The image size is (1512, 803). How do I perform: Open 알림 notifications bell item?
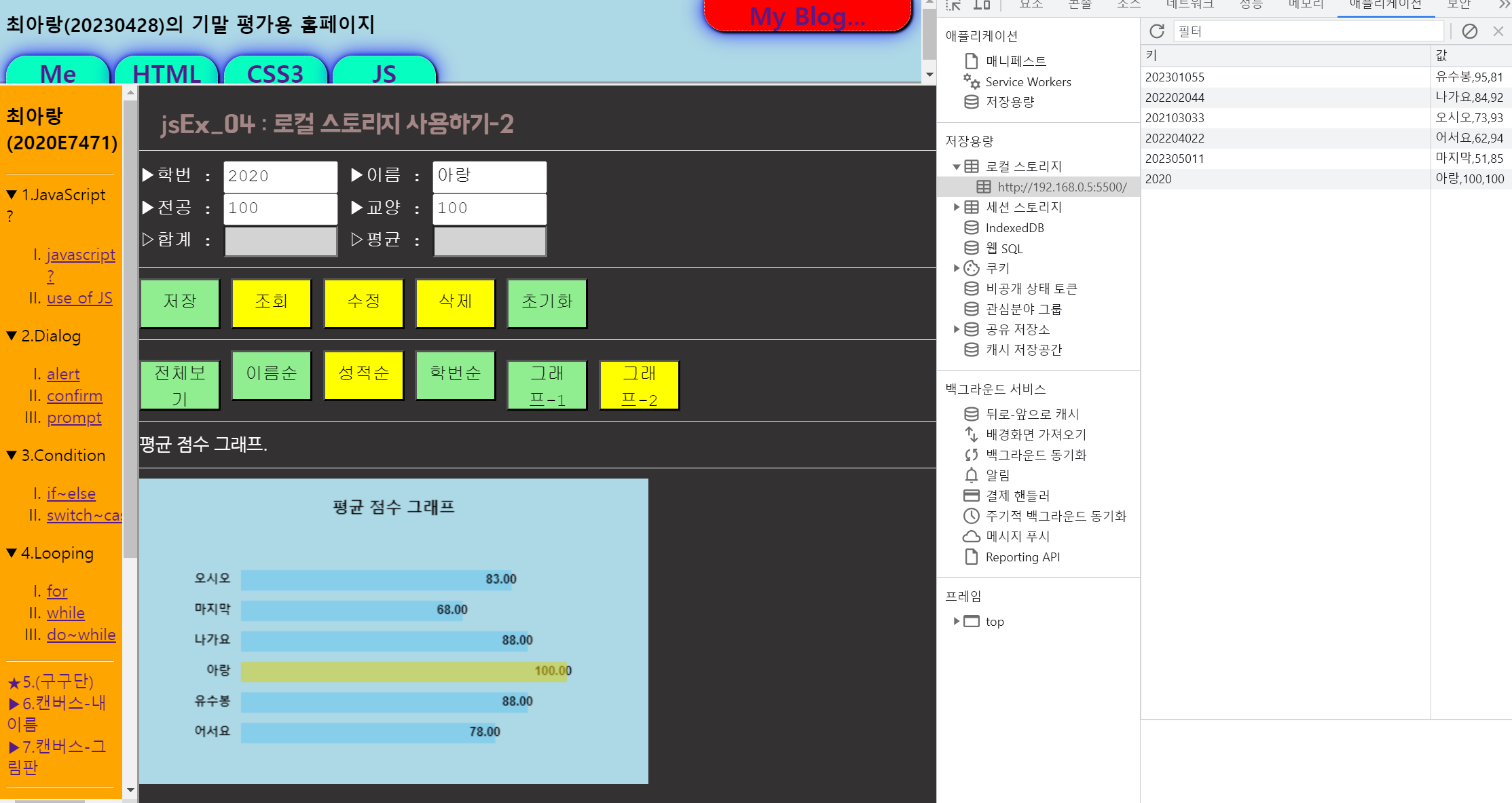(x=997, y=475)
